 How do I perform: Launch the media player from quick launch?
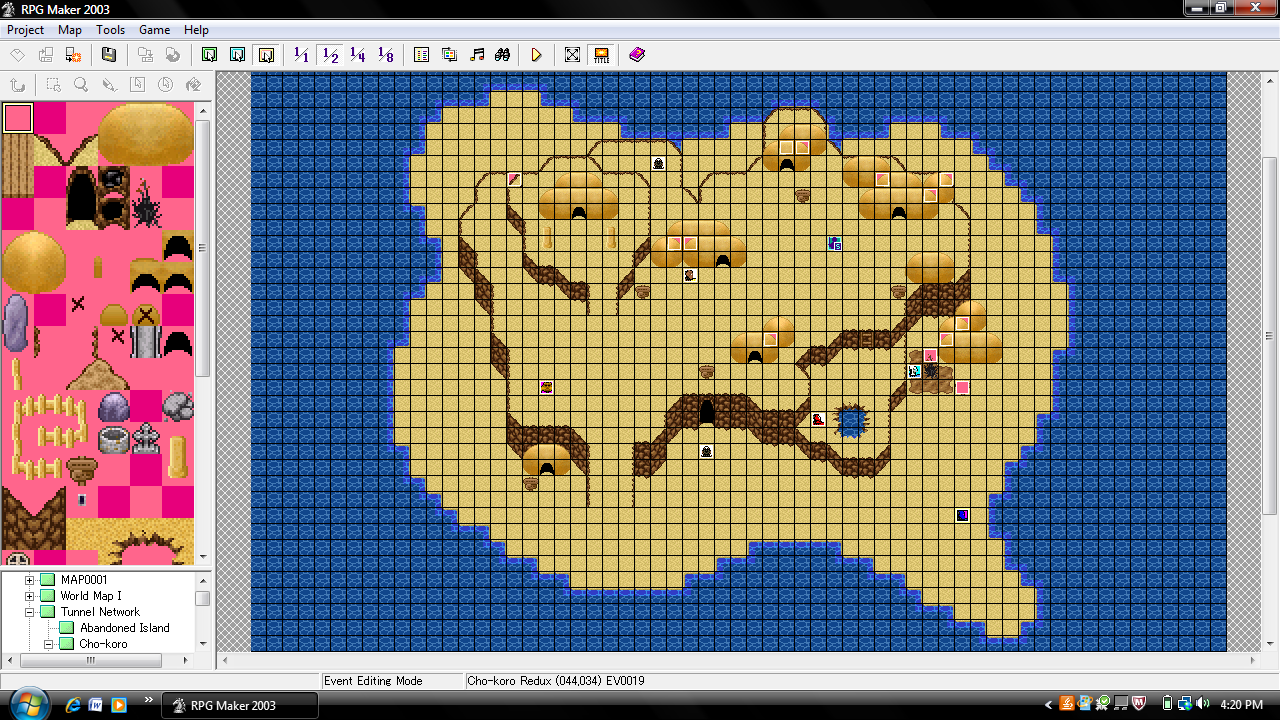point(119,705)
